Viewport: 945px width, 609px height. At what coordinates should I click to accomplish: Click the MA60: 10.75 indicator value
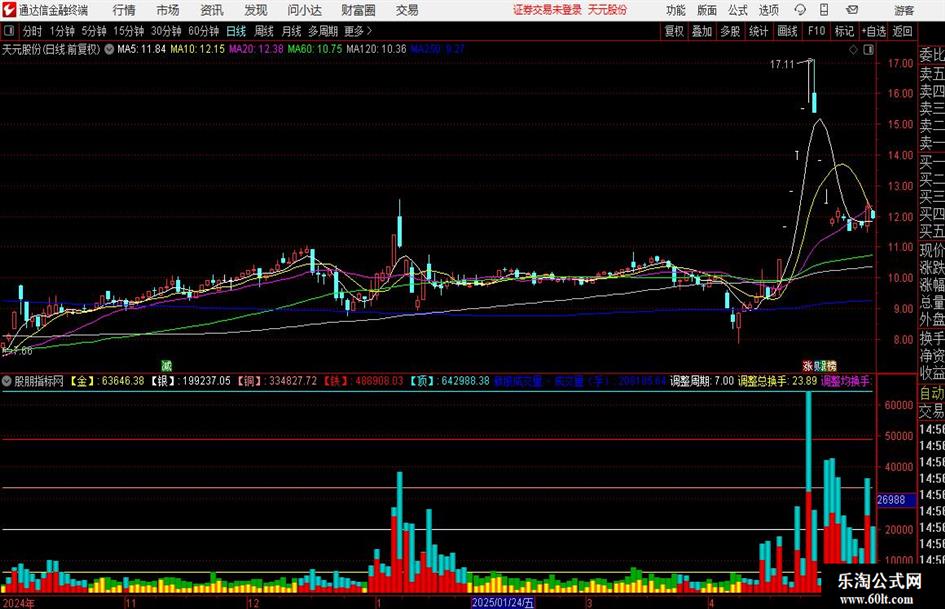click(315, 49)
